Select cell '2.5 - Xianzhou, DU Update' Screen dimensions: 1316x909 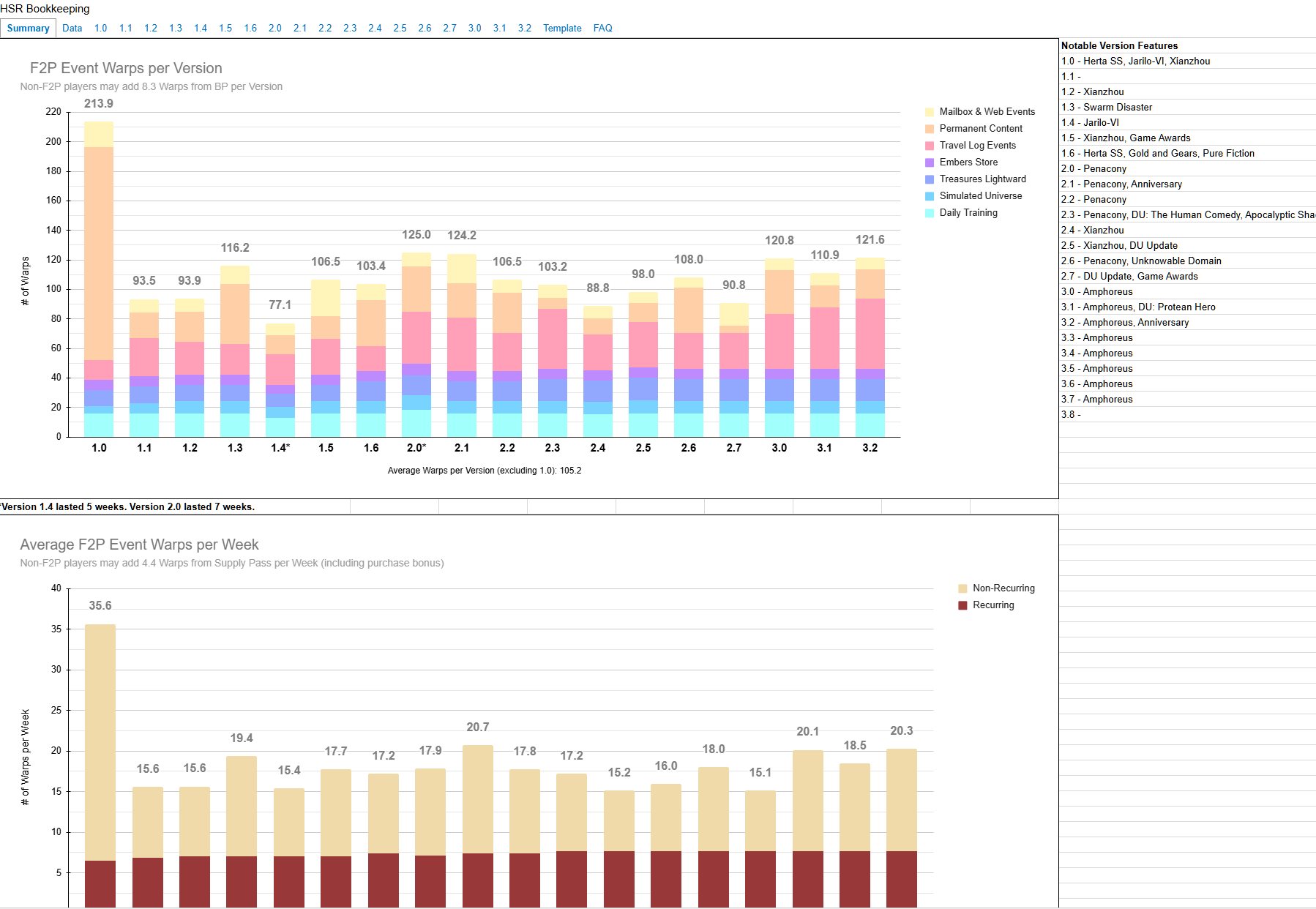coord(1187,245)
